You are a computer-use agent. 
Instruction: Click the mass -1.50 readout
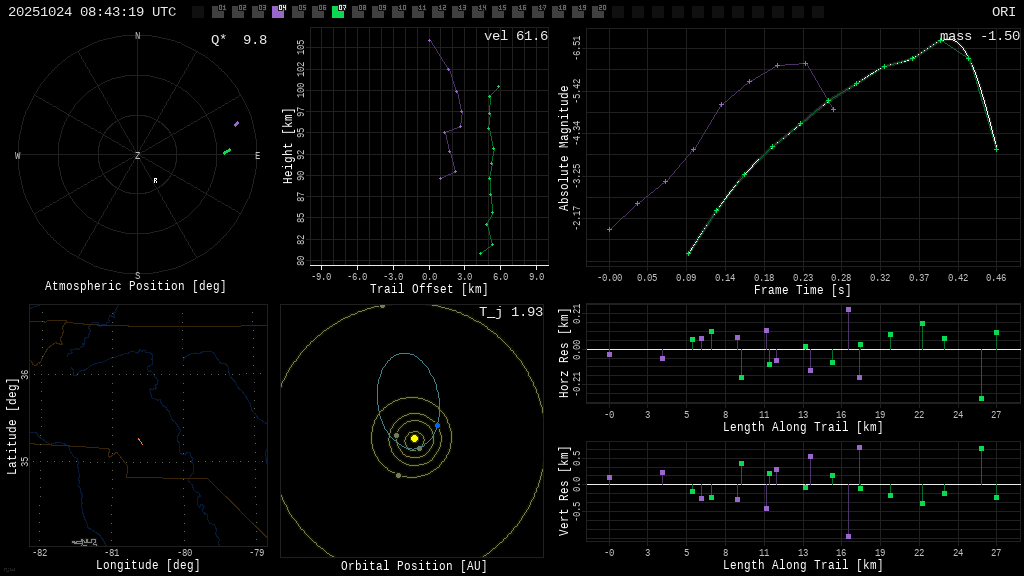coord(979,37)
